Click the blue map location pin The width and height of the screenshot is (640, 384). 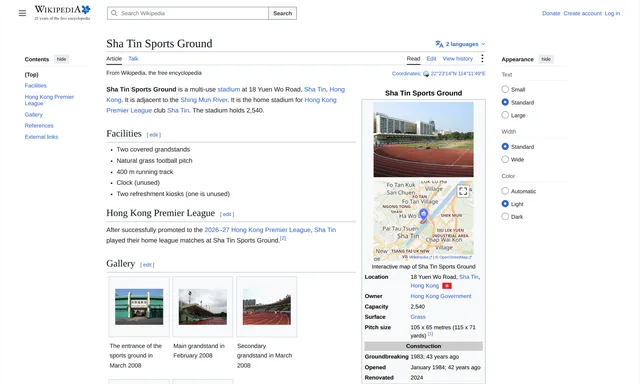(424, 214)
